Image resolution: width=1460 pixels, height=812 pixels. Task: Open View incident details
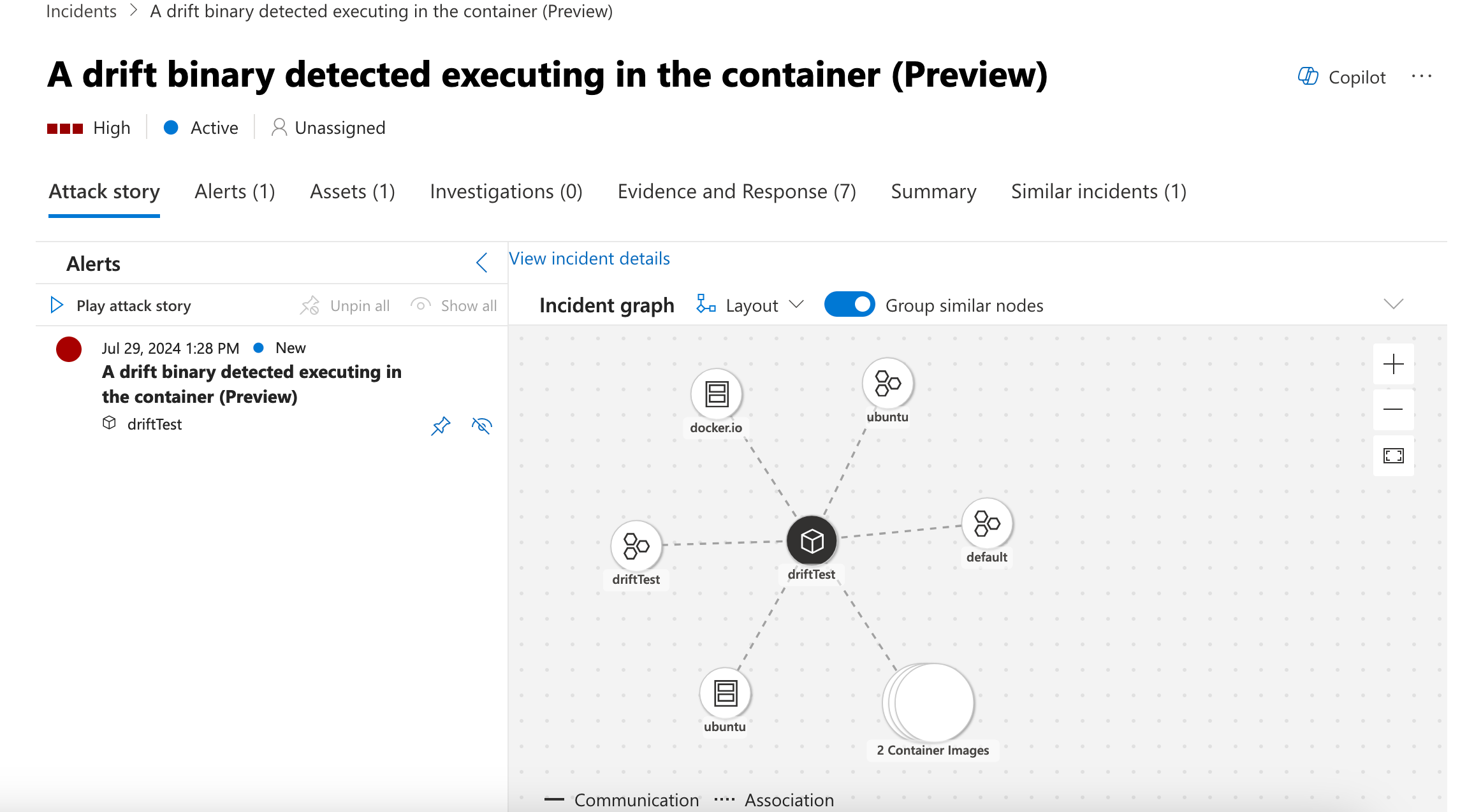[589, 258]
